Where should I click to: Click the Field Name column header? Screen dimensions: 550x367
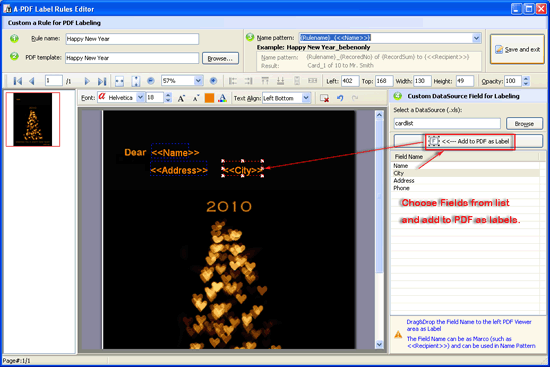pyautogui.click(x=465, y=156)
